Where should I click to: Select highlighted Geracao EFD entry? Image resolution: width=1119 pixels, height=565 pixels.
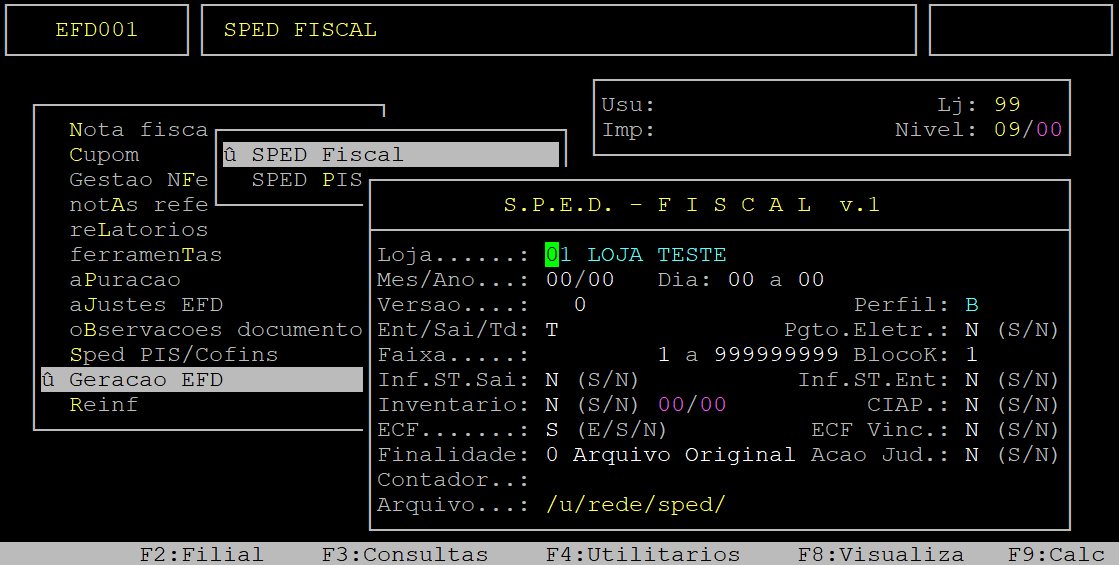pyautogui.click(x=202, y=380)
